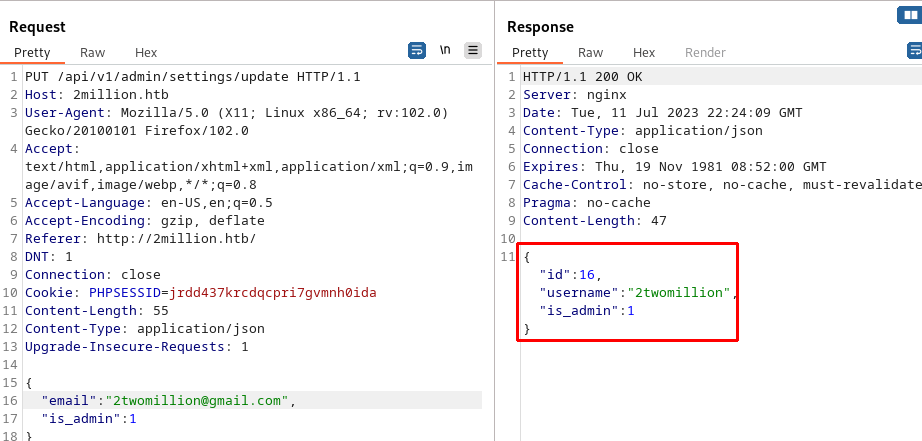Switch to the Response Raw tab
The image size is (922, 441).
click(590, 52)
